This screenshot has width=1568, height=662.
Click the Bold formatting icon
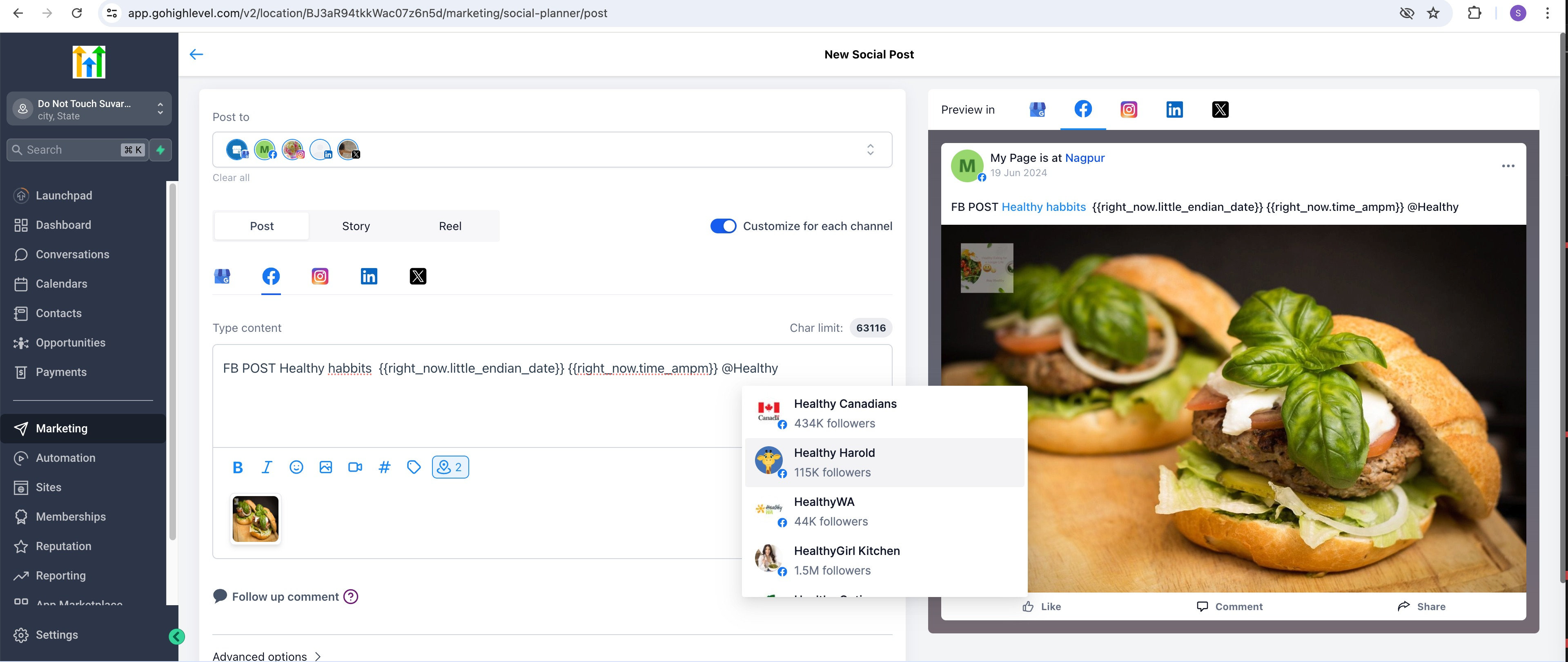pyautogui.click(x=237, y=467)
